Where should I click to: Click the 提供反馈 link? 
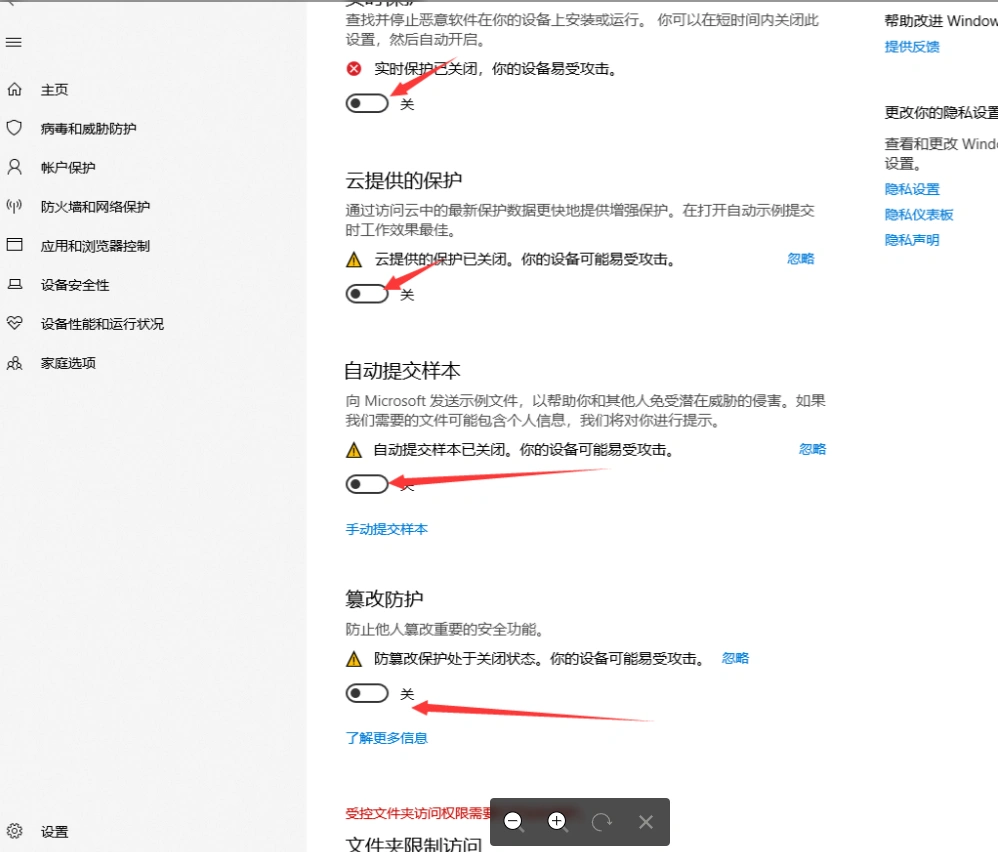click(912, 46)
